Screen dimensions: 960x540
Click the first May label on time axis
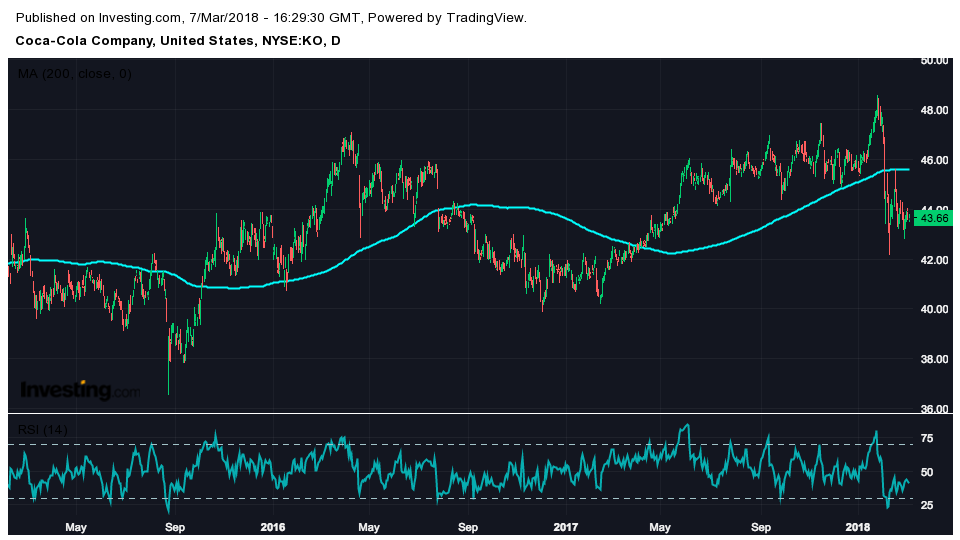coord(76,527)
